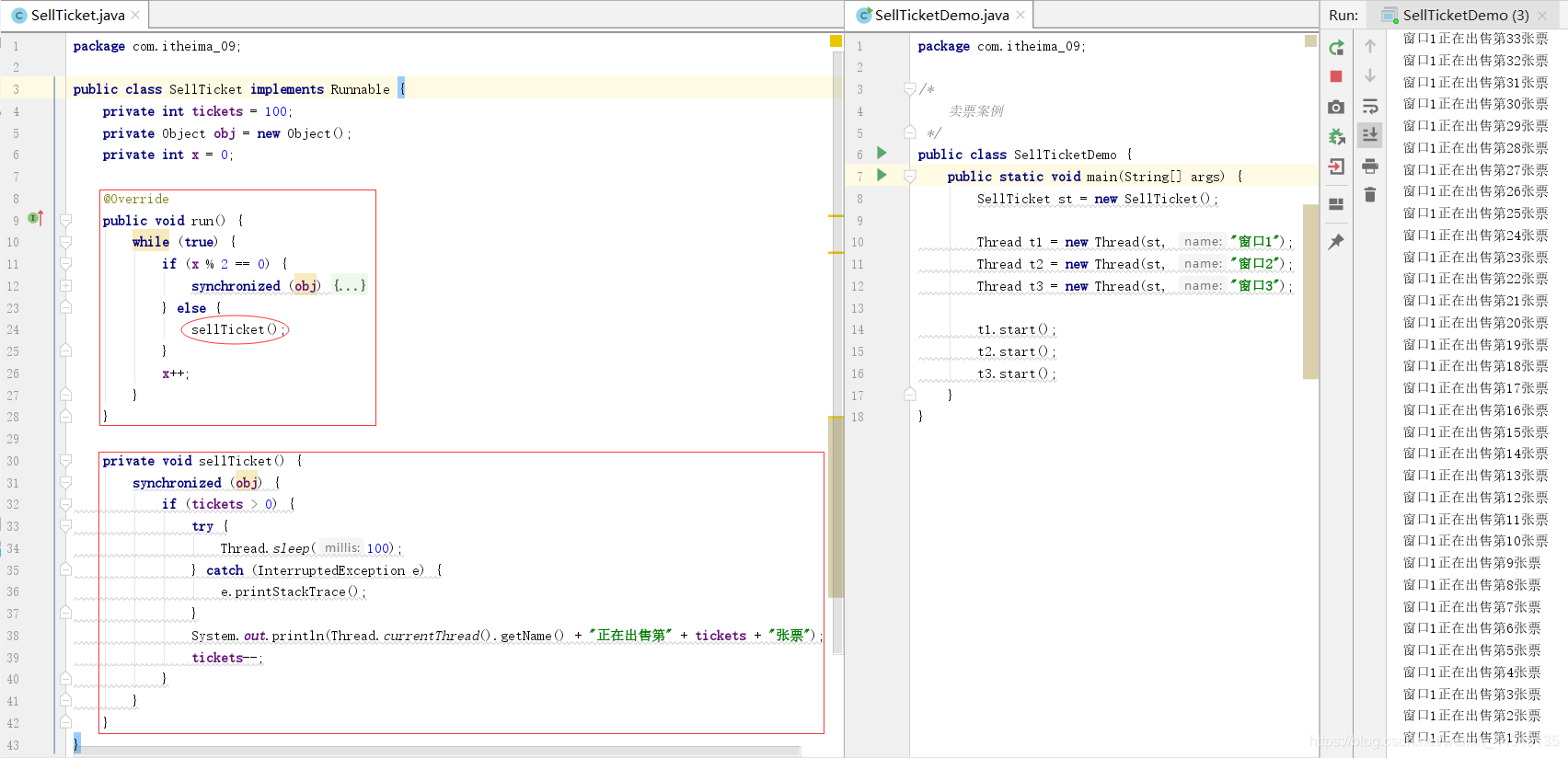This screenshot has height=758, width=1568.
Task: Collapse the while (true) loop fold marker
Action: pyautogui.click(x=66, y=242)
